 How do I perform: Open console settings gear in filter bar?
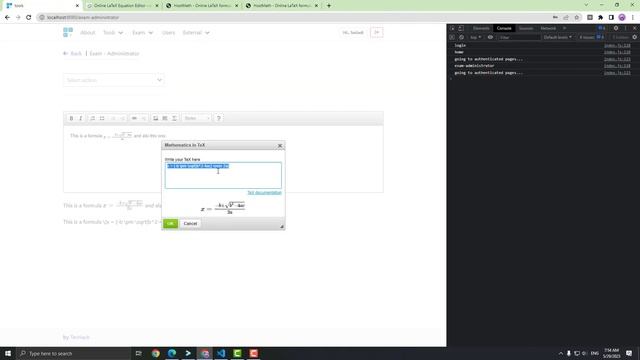tap(635, 37)
